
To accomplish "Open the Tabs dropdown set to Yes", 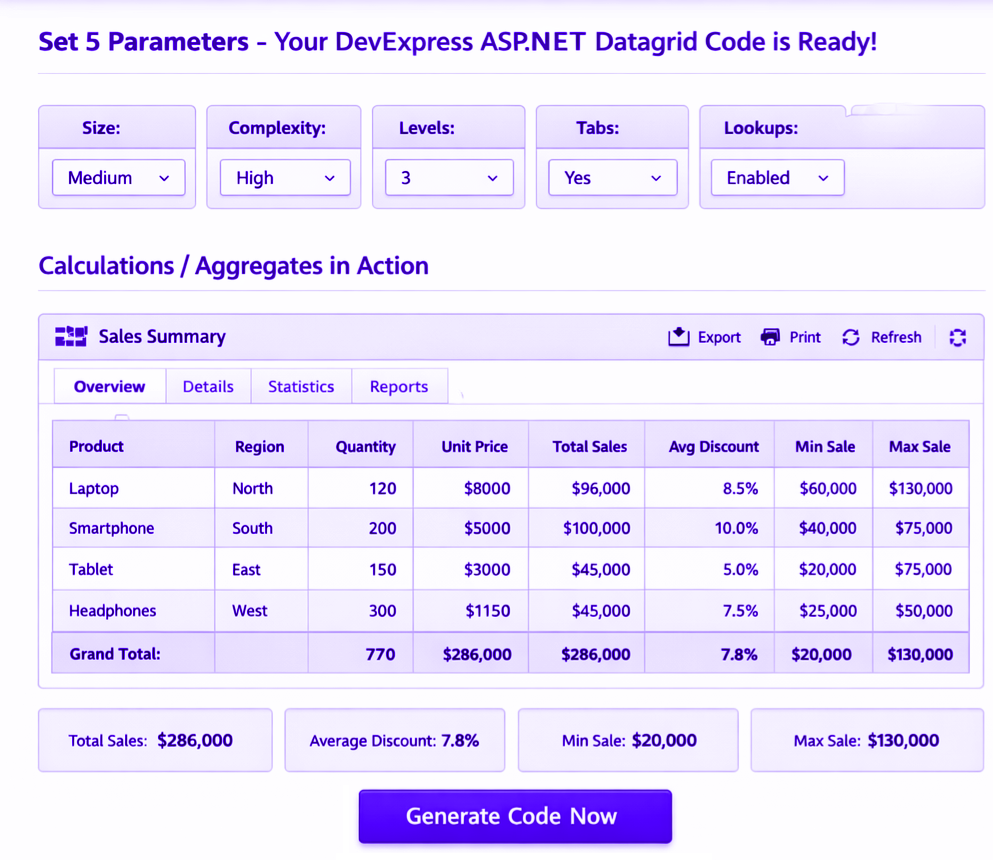I will point(613,178).
